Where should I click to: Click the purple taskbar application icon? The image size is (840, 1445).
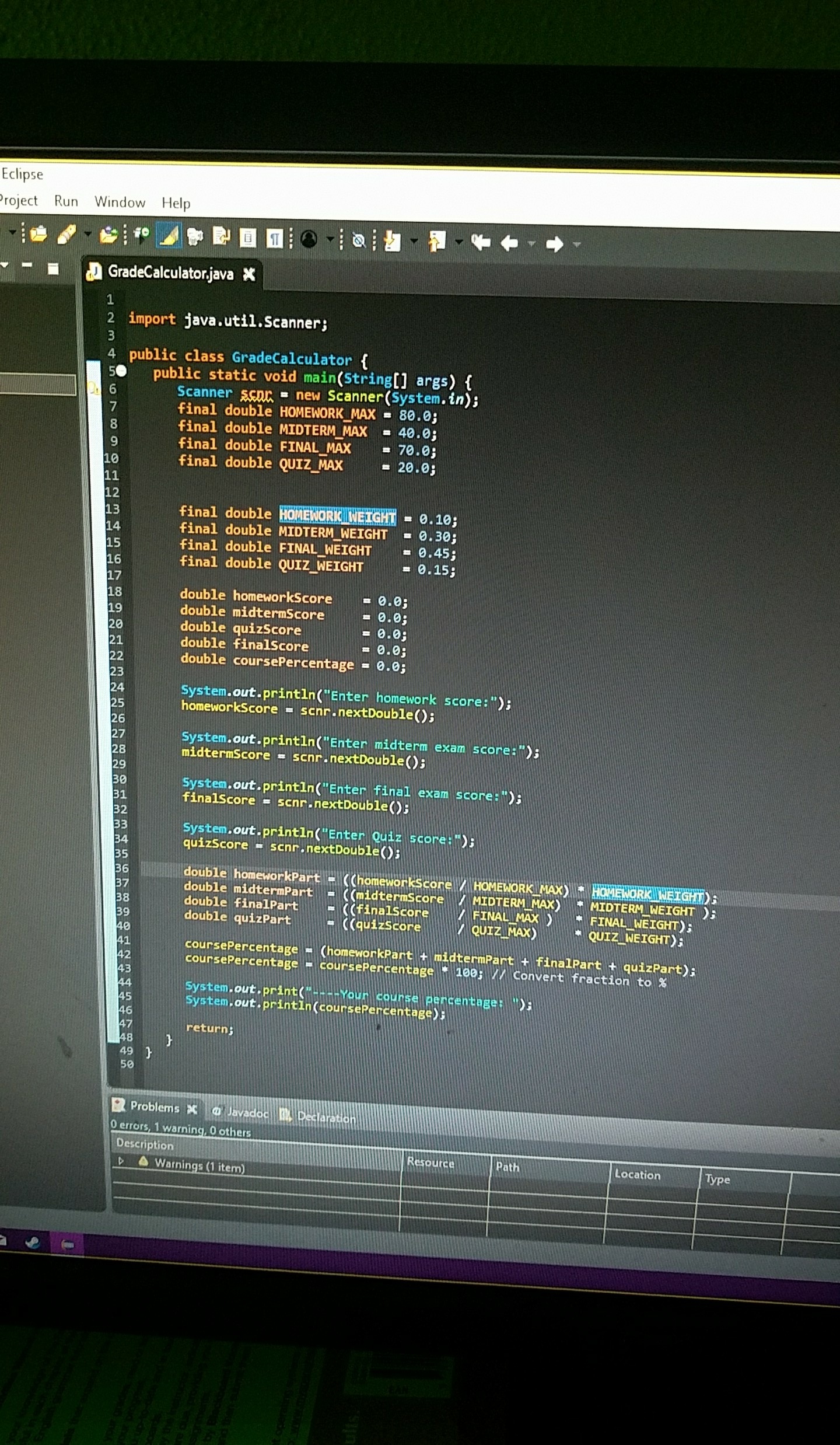pyautogui.click(x=68, y=1245)
